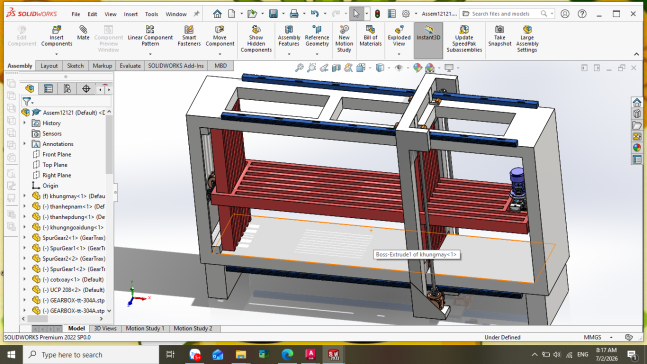This screenshot has height=364, width=647.
Task: Click the Smart Fasteners icon
Action: pyautogui.click(x=189, y=36)
